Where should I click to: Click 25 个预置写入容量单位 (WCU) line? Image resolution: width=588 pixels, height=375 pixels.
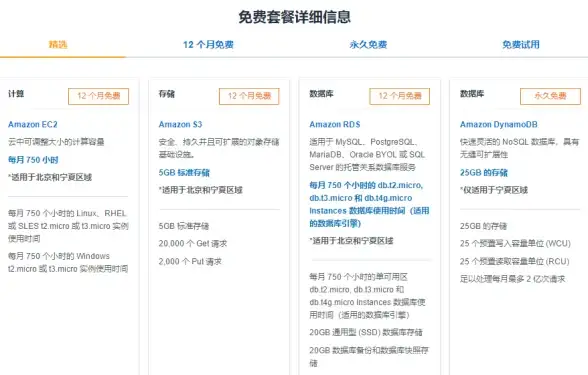pos(515,243)
